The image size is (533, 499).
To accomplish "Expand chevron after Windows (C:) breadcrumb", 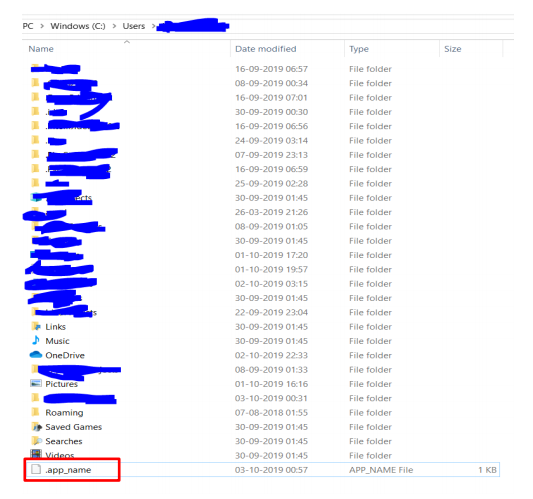I will tap(114, 26).
